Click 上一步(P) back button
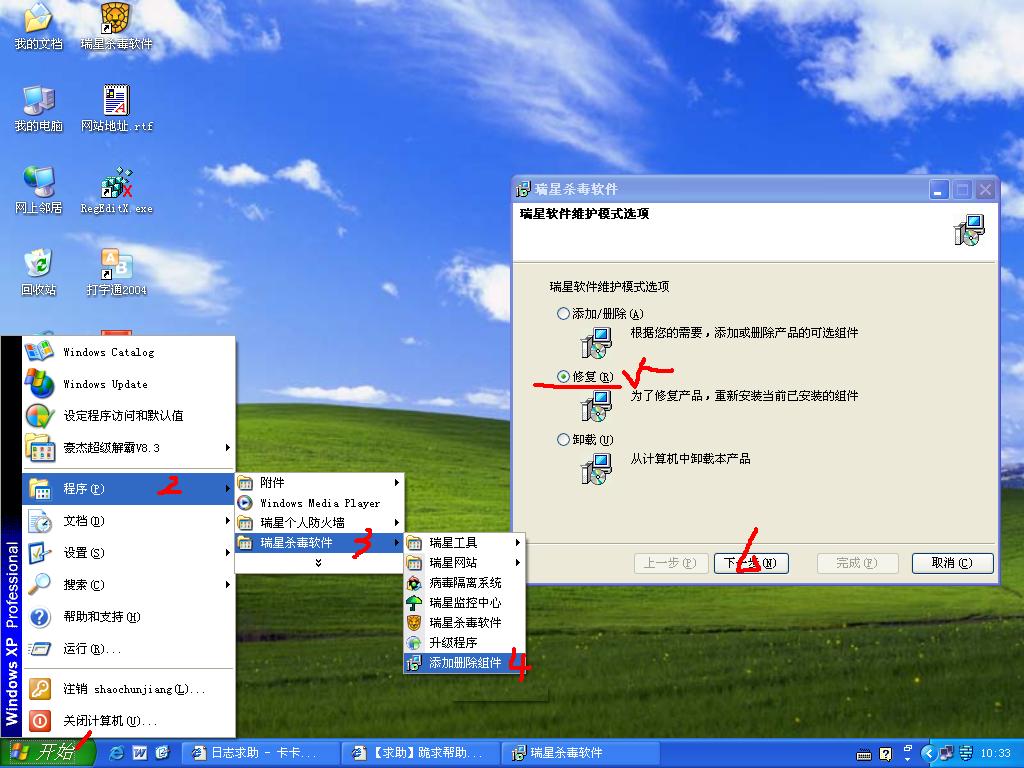Viewport: 1024px width, 768px height. coord(671,563)
